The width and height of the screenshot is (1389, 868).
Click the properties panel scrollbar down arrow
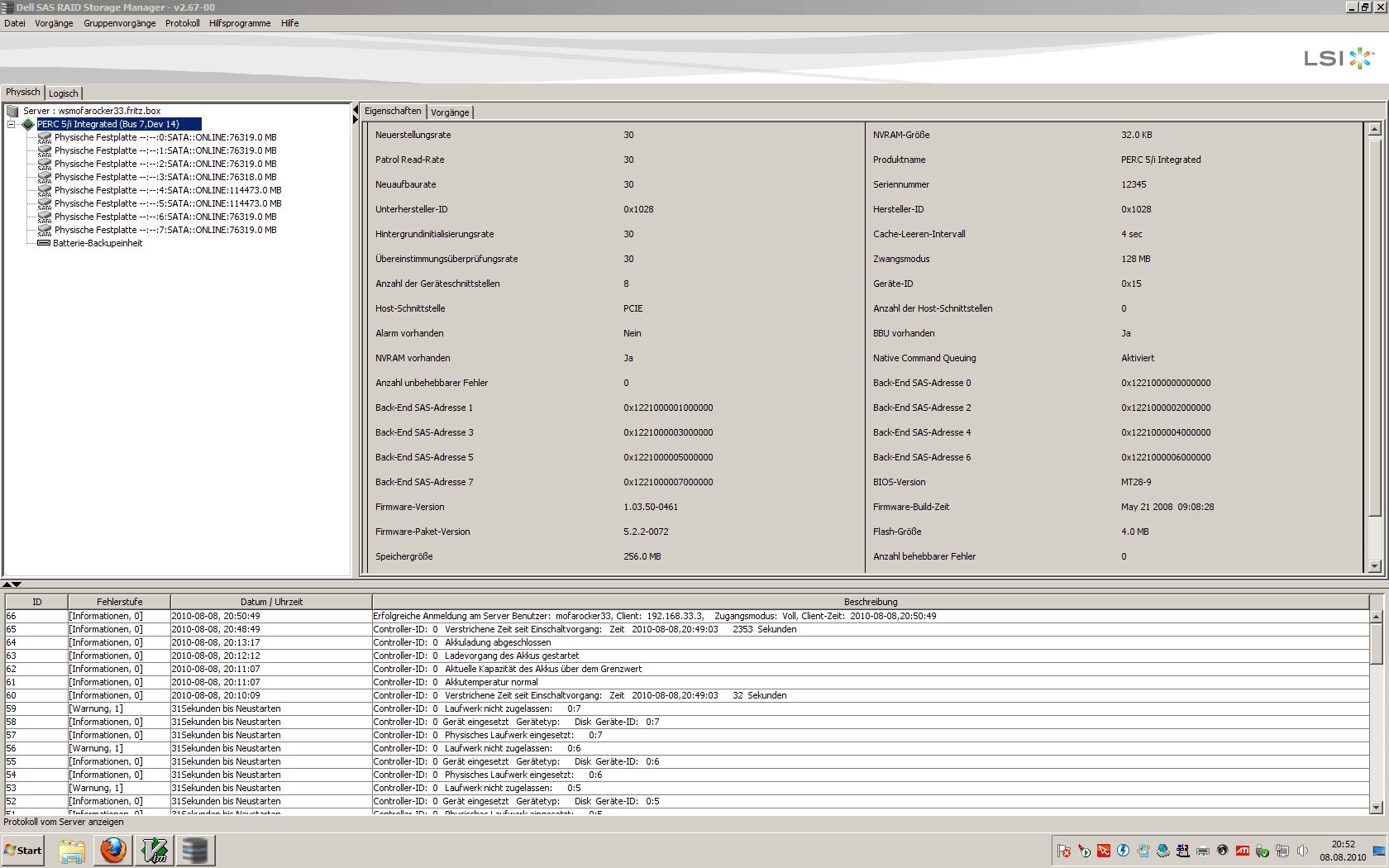pos(1375,566)
